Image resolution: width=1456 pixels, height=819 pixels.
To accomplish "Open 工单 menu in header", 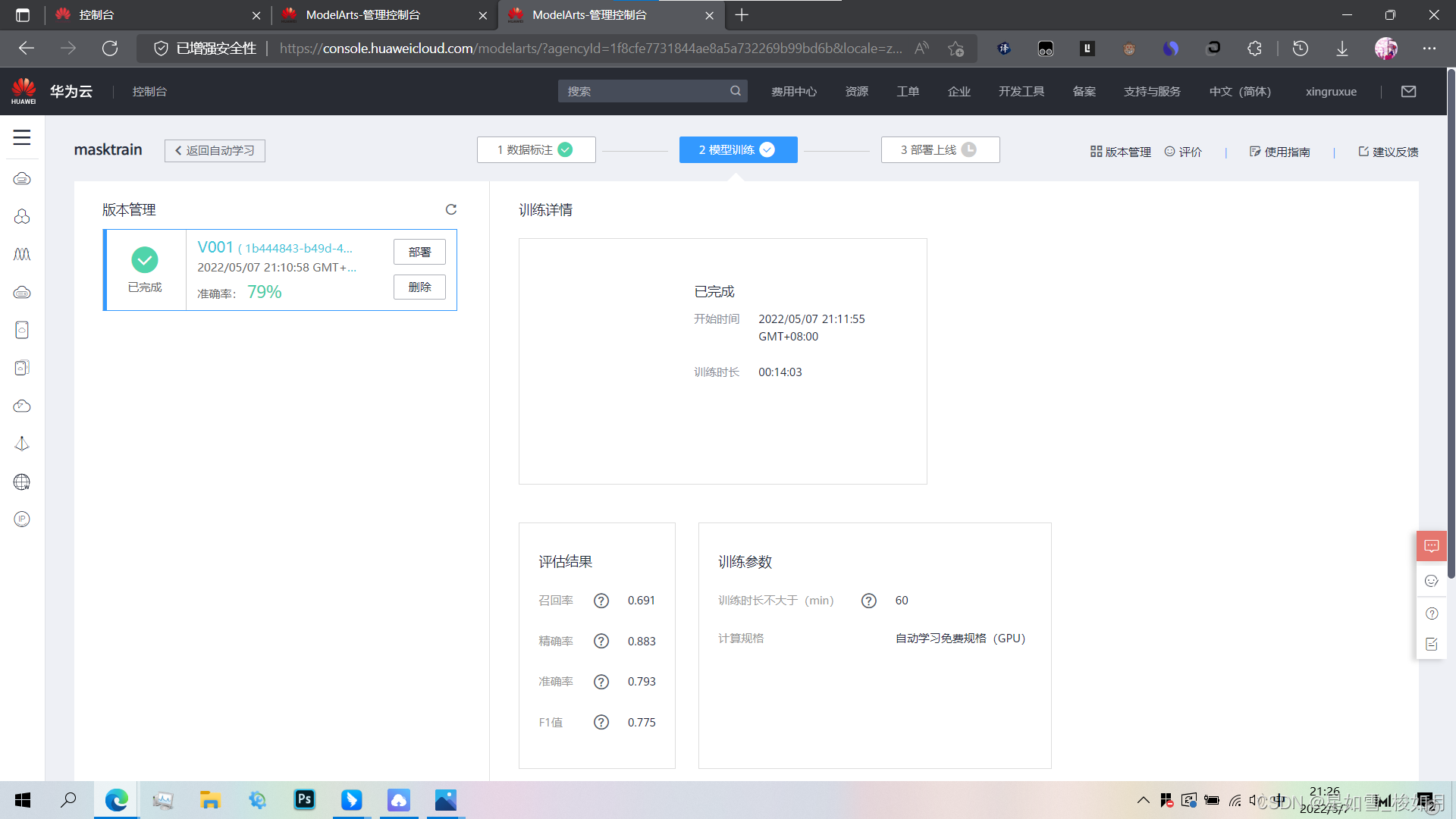I will coord(908,91).
